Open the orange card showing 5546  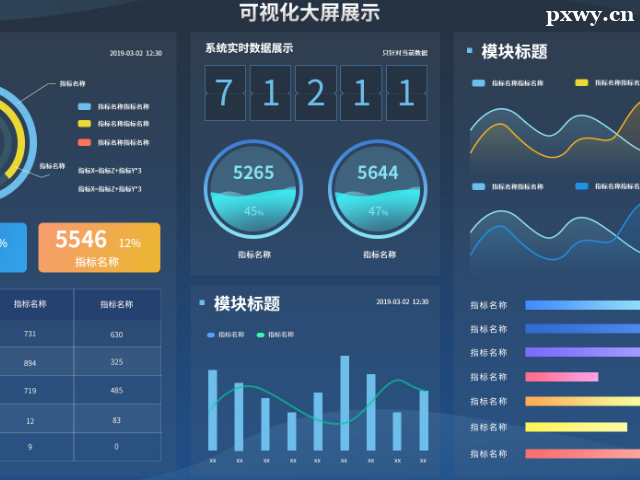[99, 247]
